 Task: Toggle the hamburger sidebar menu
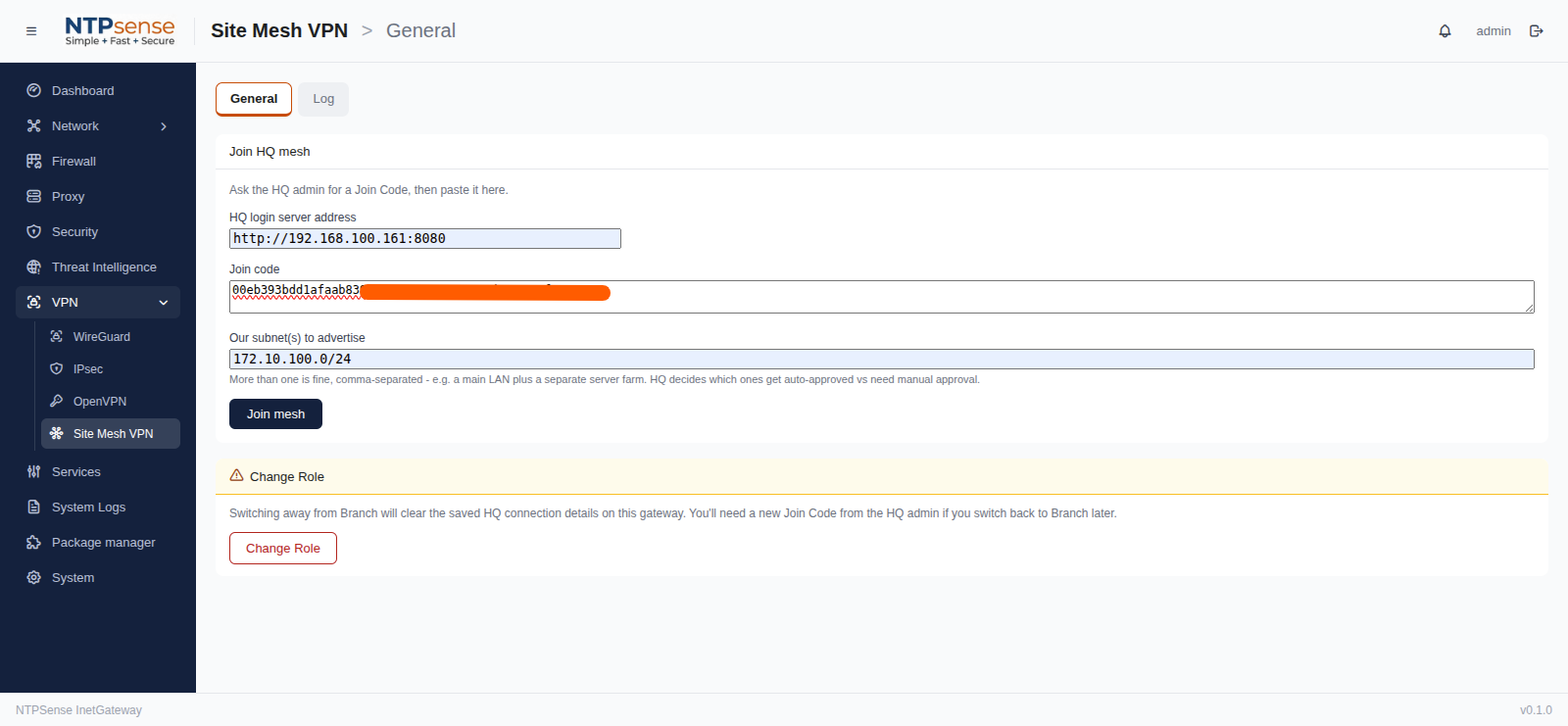coord(31,31)
